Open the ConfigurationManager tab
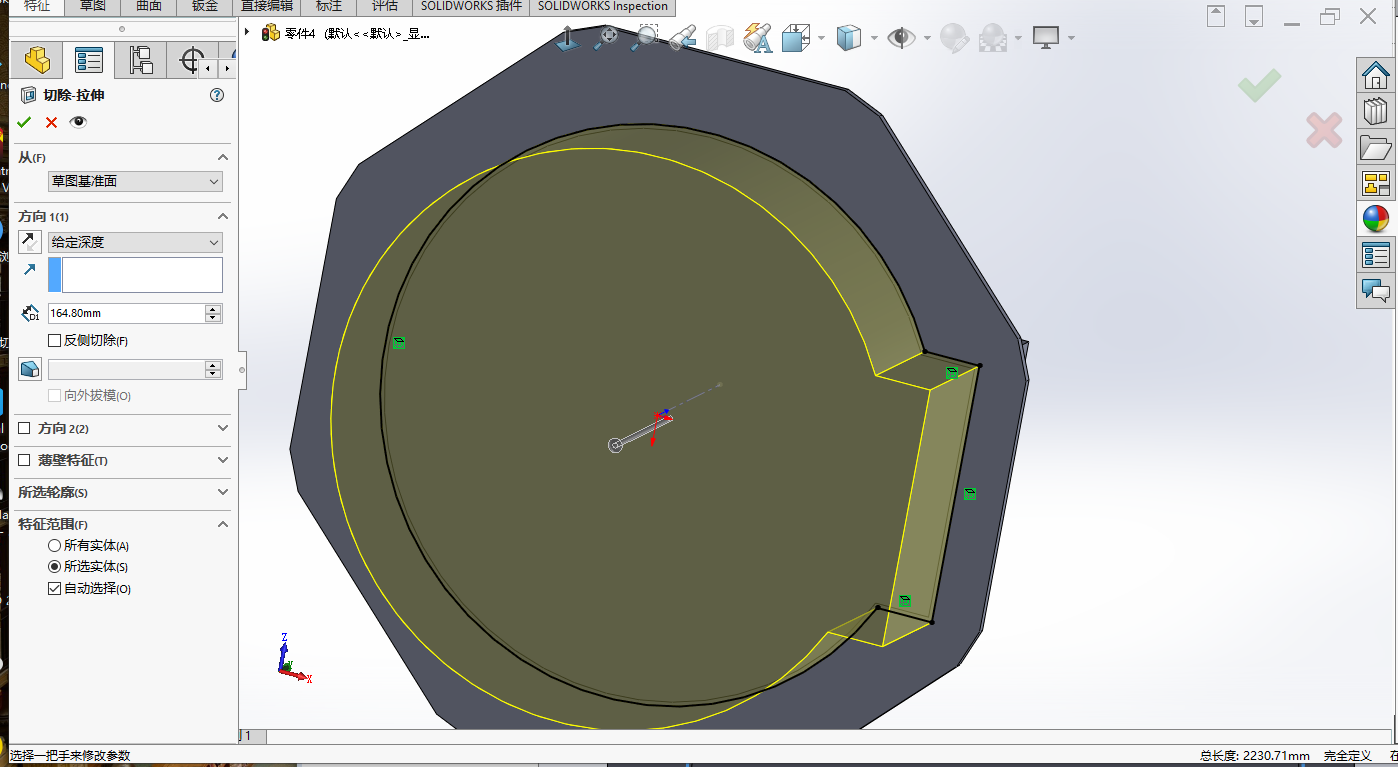 [x=141, y=60]
